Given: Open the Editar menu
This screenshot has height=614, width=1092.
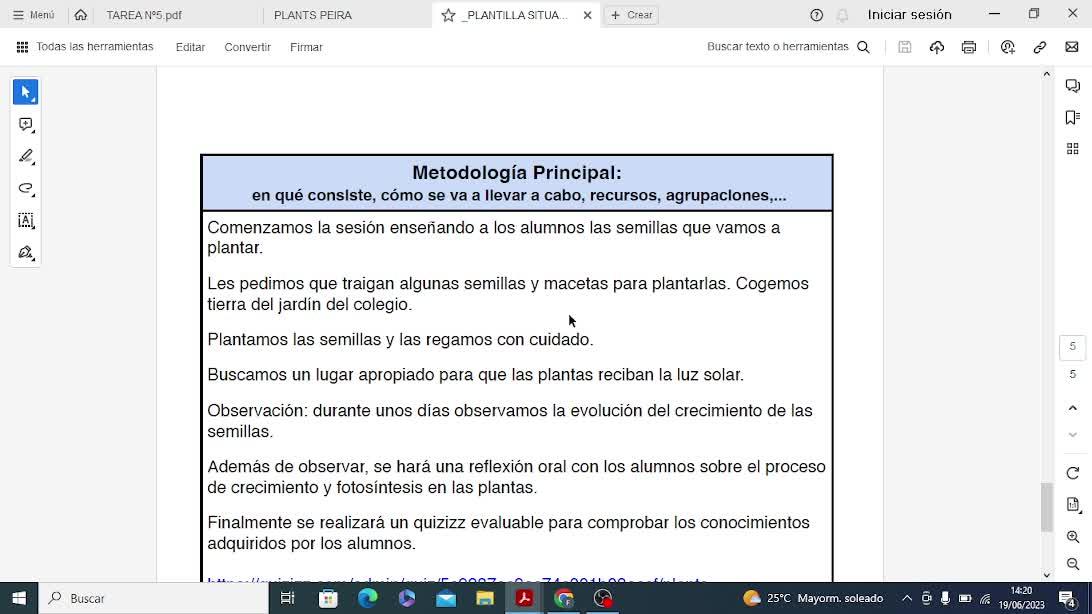Looking at the screenshot, I should 190,47.
